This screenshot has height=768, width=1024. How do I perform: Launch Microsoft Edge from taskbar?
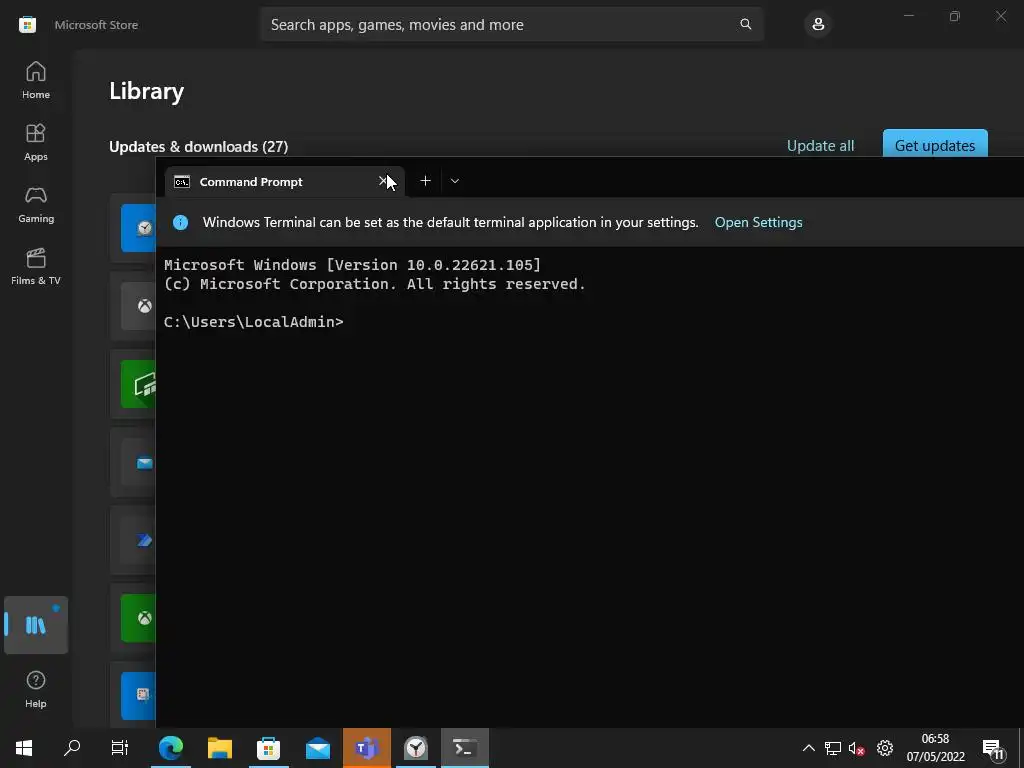point(170,748)
